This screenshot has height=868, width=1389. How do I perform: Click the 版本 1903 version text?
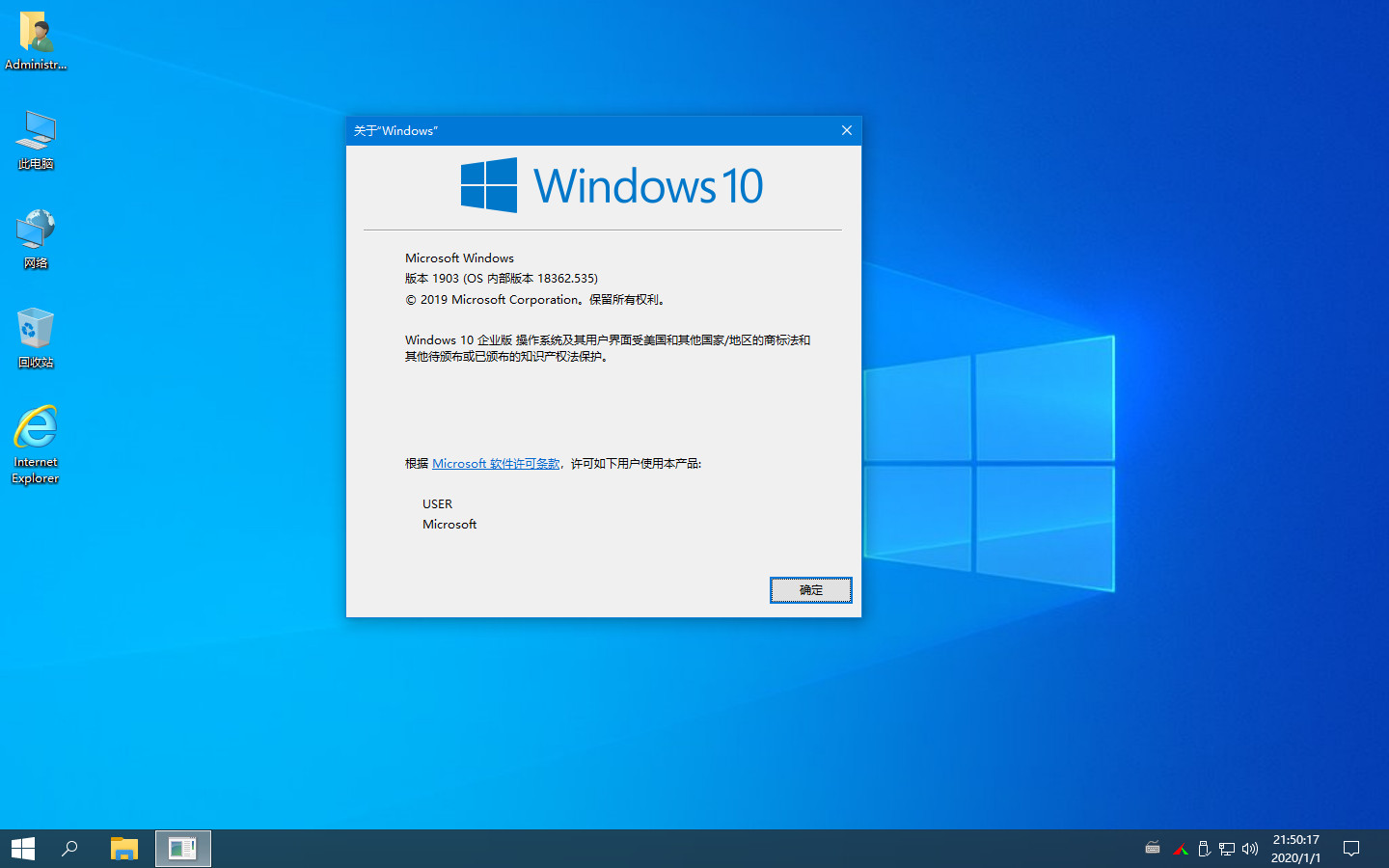coord(502,279)
